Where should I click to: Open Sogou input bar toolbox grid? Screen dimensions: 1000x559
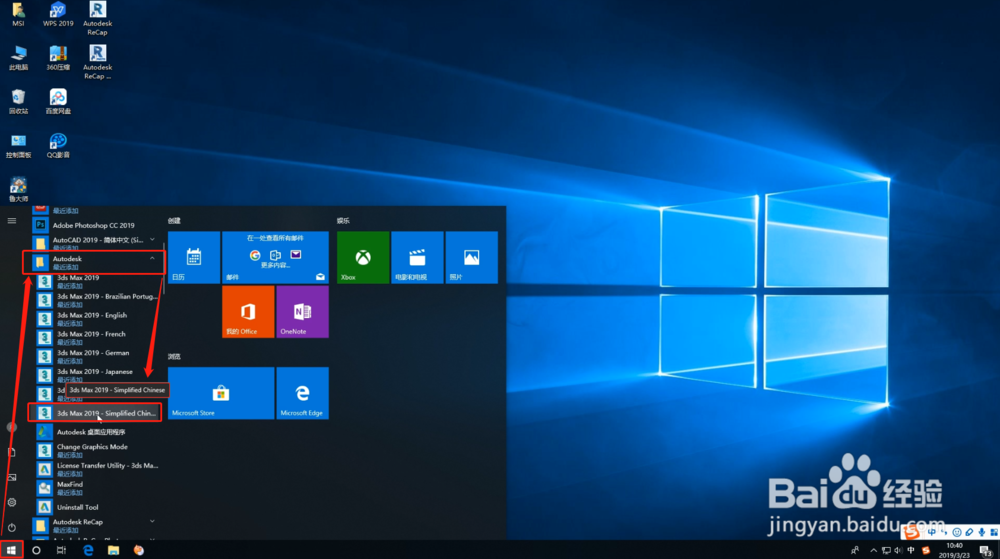click(994, 532)
